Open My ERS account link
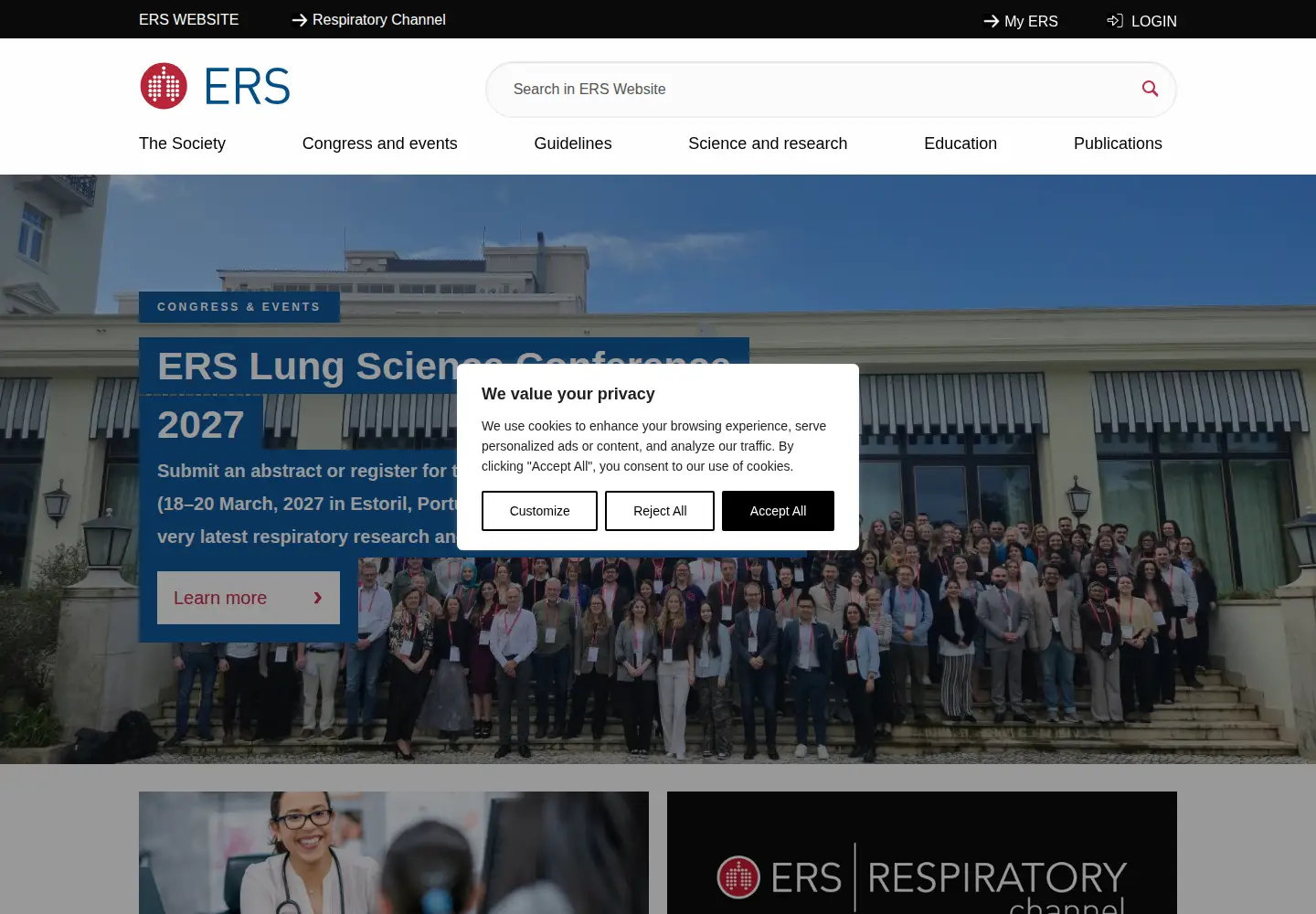This screenshot has height=914, width=1316. 1031,21
